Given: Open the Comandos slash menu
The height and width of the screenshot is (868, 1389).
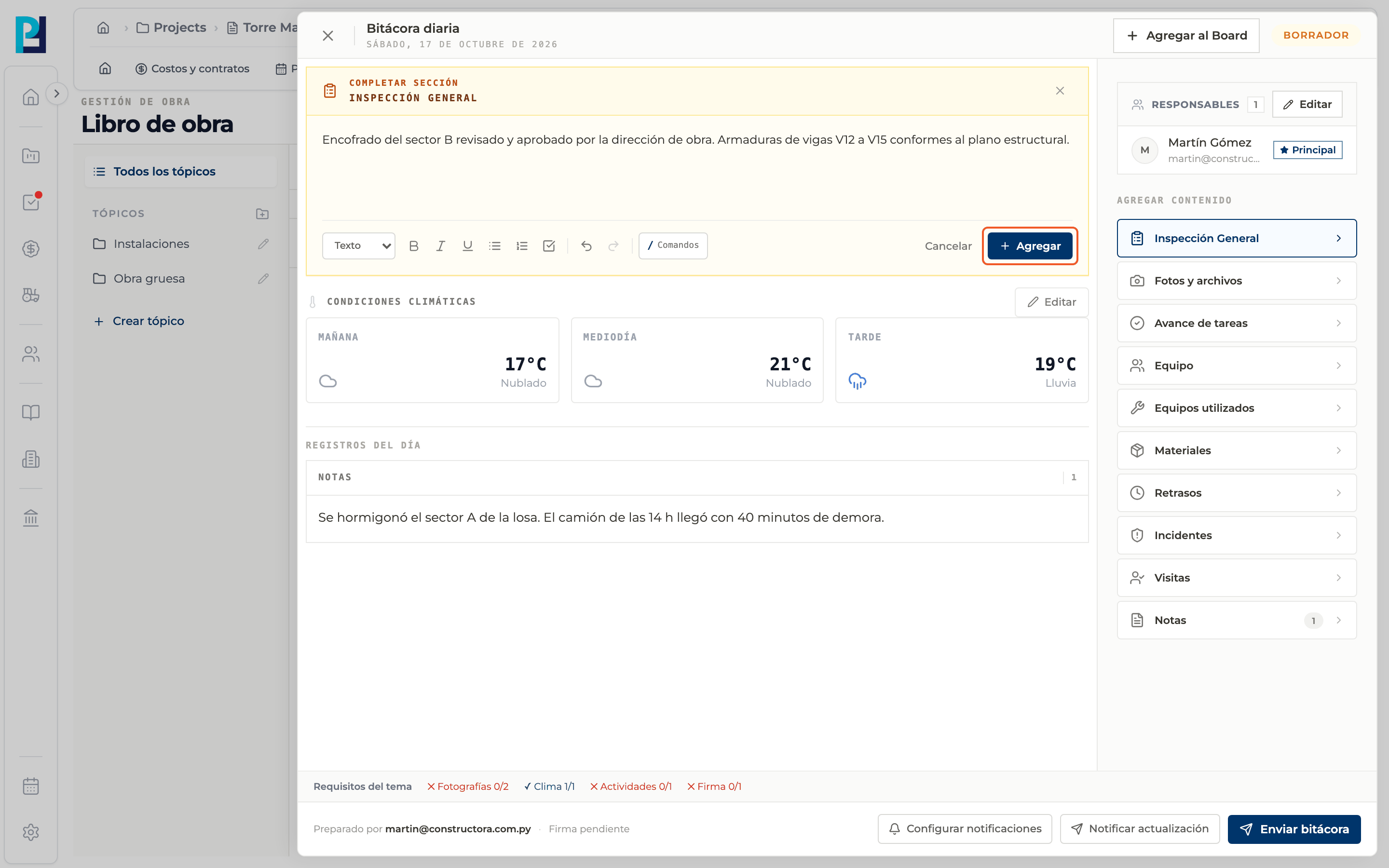Looking at the screenshot, I should (673, 246).
